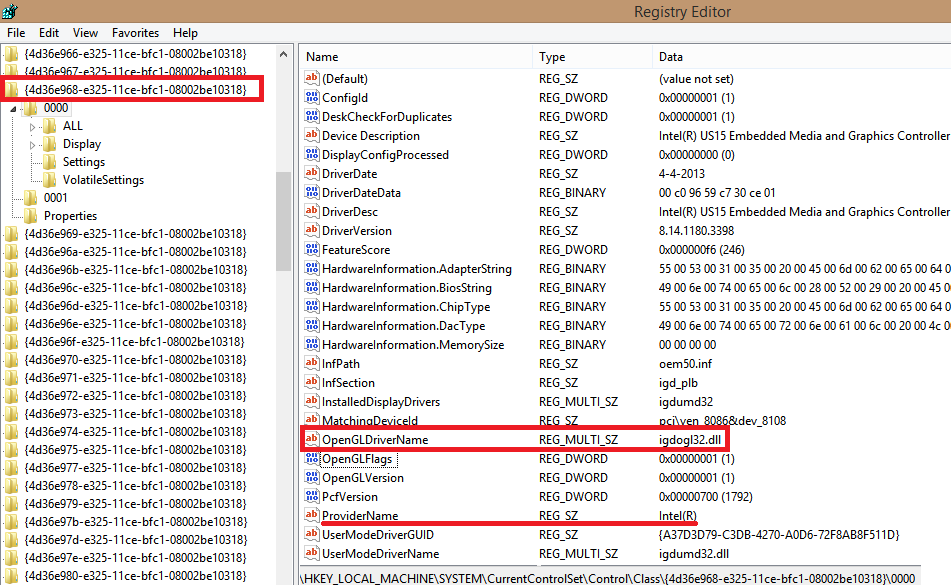The image size is (951, 585).
Task: Click the OpenGLFlags DWORD icon
Action: click(x=312, y=458)
